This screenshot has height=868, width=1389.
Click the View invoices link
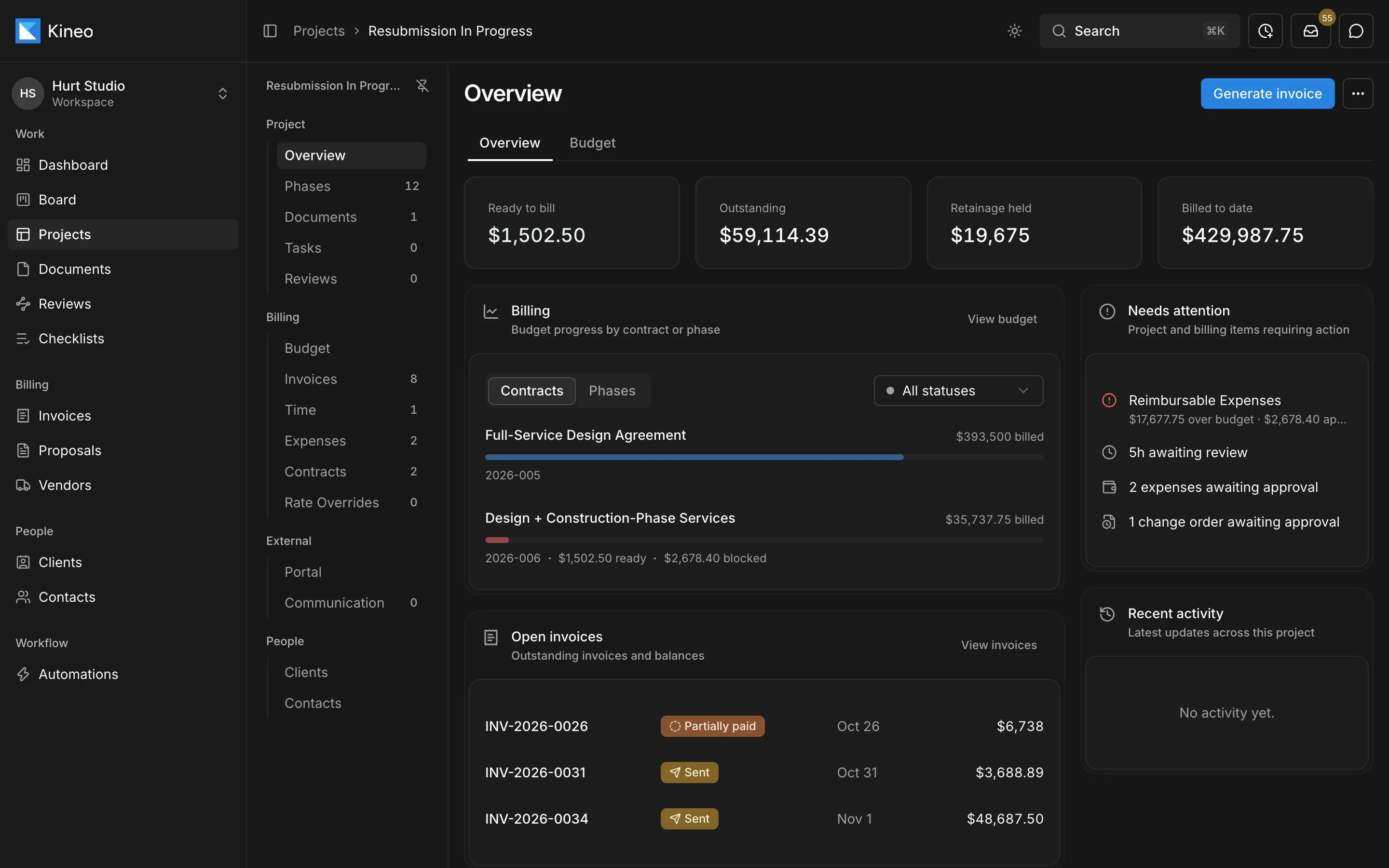(999, 645)
